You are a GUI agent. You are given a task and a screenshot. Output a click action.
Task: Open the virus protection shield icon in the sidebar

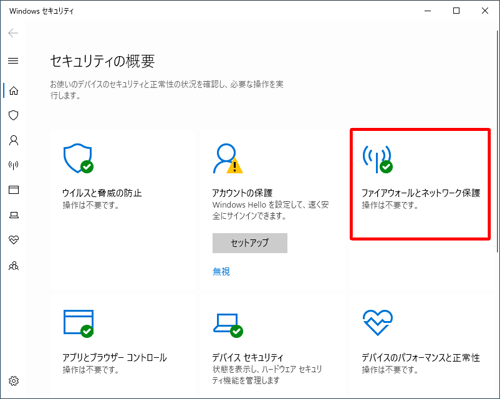coord(13,115)
